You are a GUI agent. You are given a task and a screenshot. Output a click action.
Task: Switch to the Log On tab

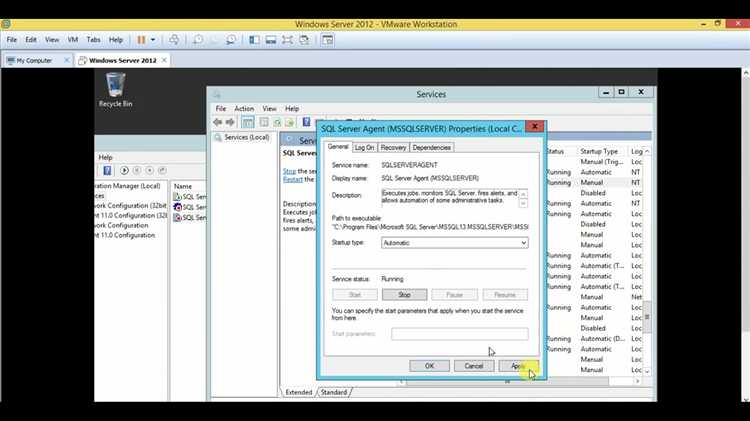[364, 147]
